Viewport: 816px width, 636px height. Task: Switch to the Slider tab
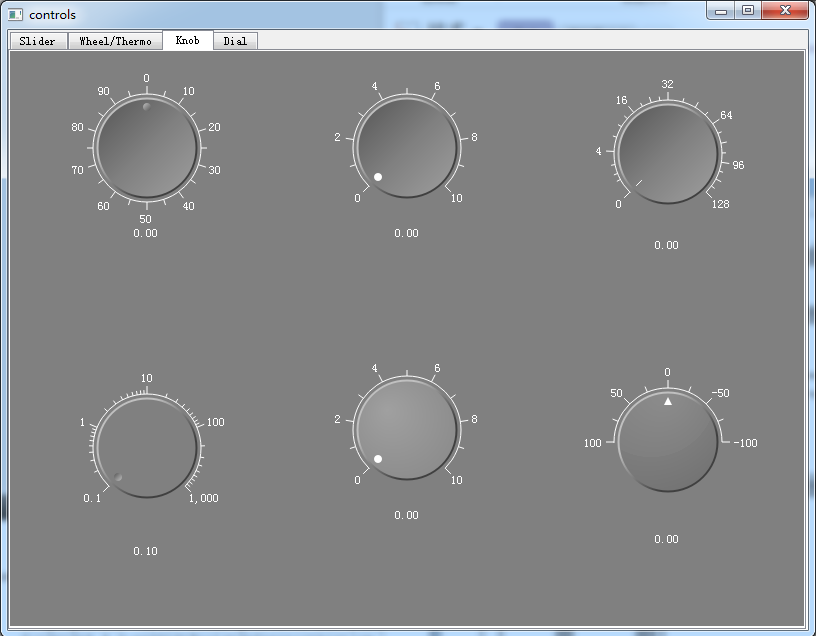coord(38,41)
